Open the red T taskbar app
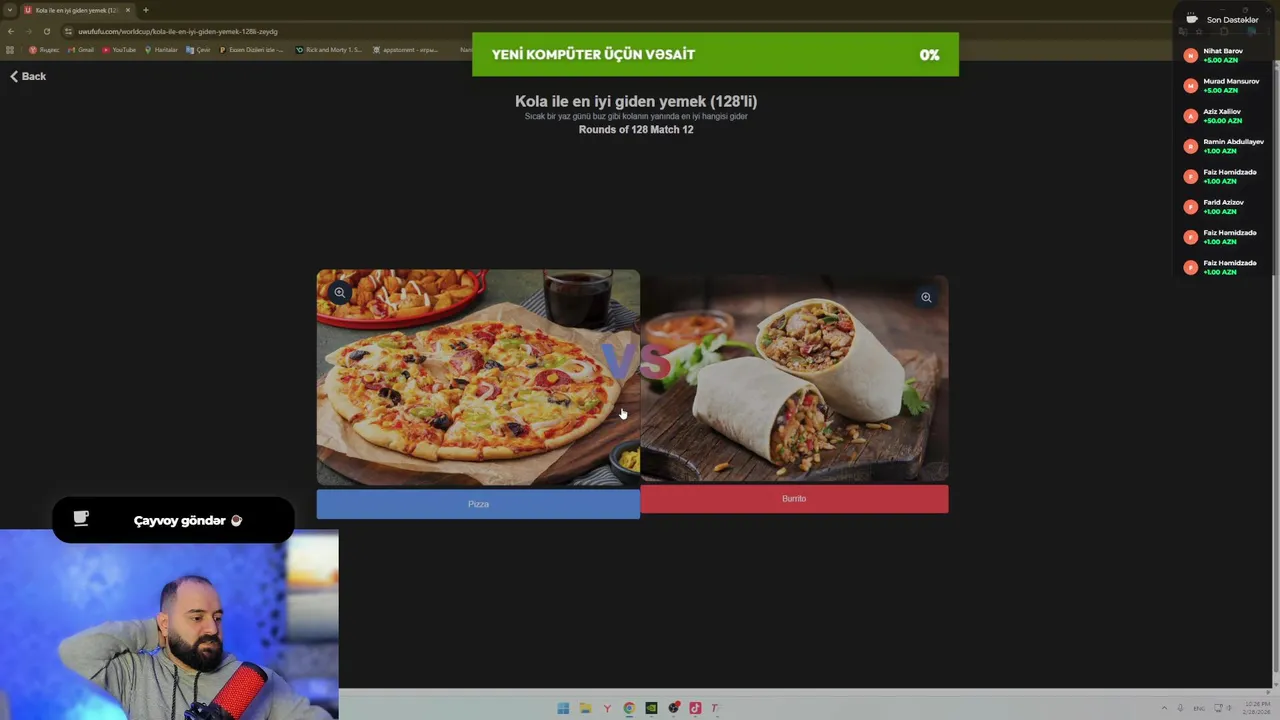1280x720 pixels. pos(715,708)
